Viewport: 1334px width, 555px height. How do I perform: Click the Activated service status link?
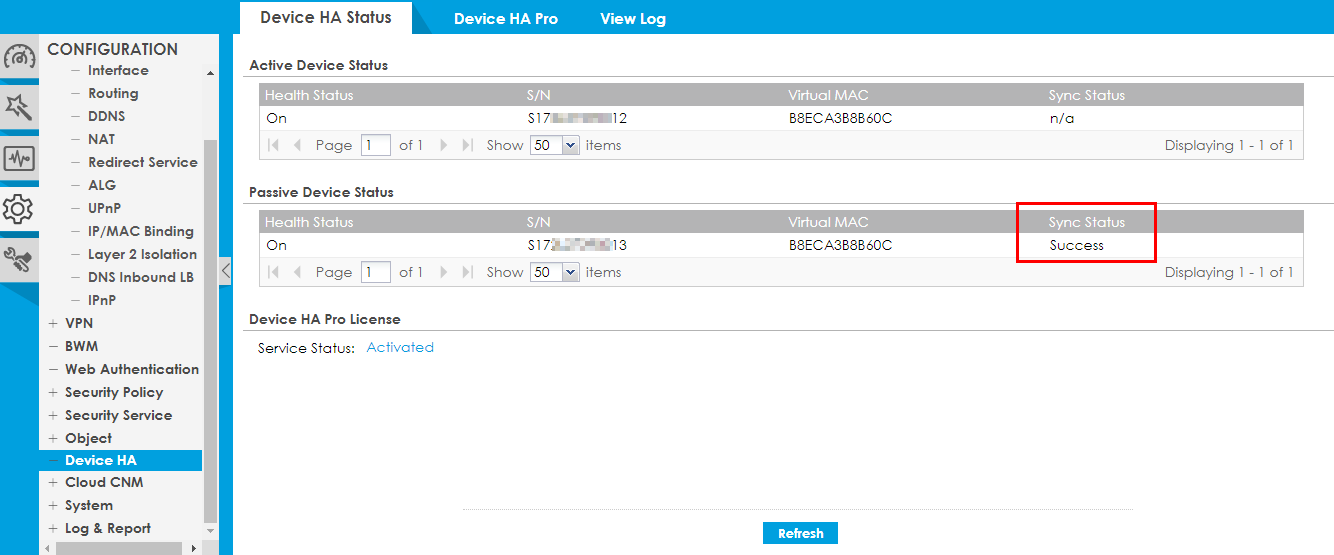(400, 348)
